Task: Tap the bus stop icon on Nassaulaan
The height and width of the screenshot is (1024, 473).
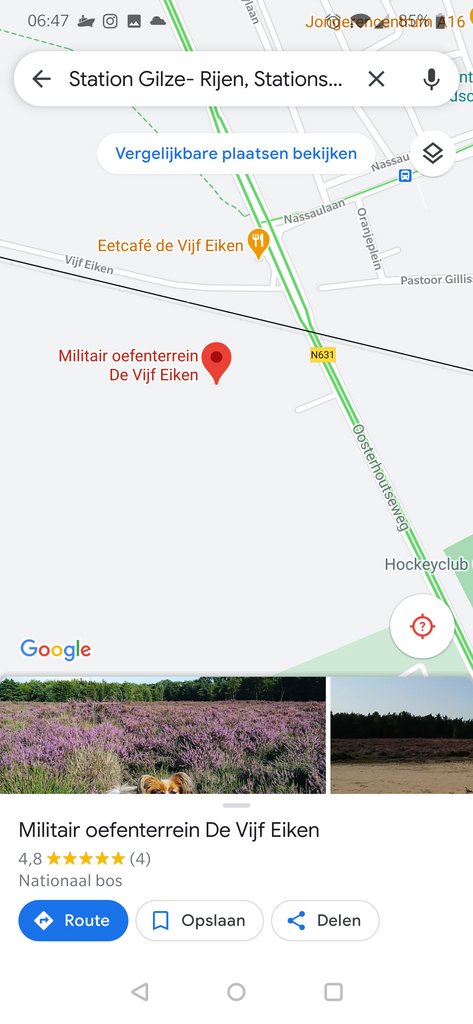Action: [x=406, y=175]
